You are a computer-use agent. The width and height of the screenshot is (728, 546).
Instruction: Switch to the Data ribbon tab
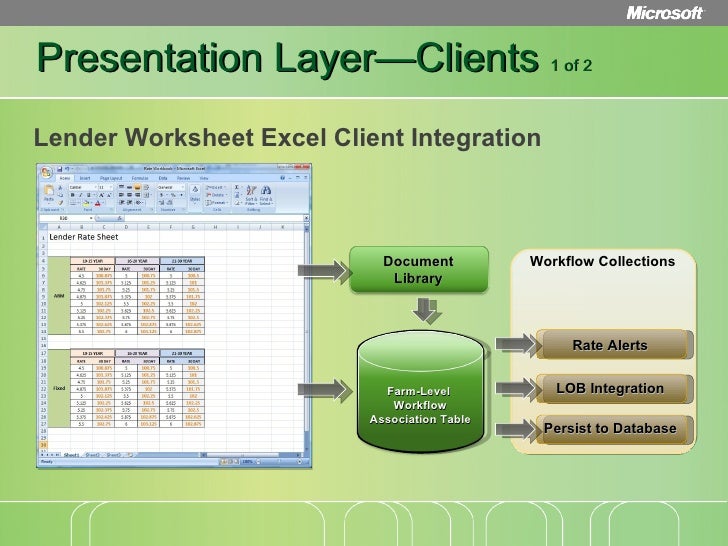click(163, 178)
